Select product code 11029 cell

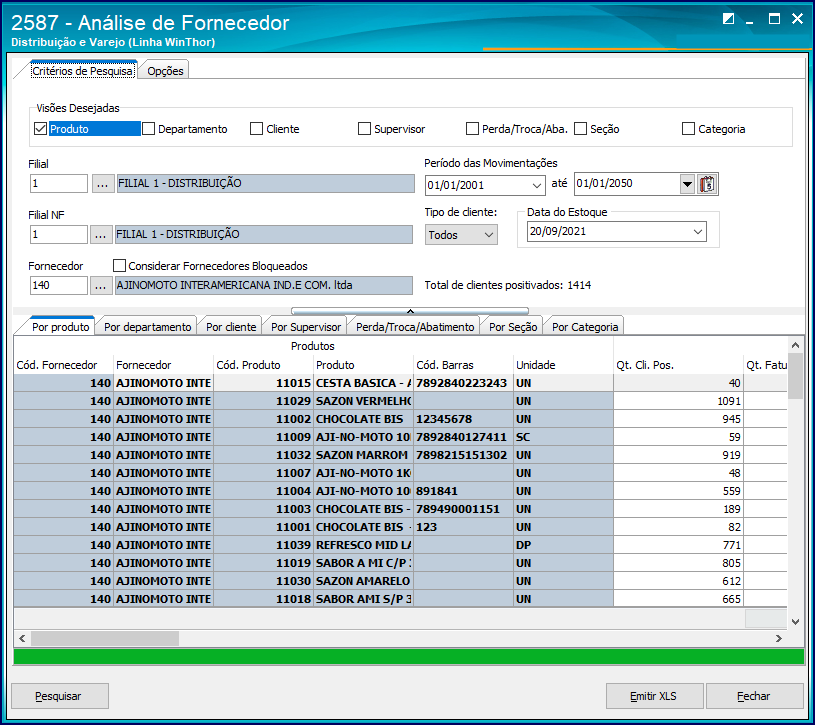[x=263, y=401]
